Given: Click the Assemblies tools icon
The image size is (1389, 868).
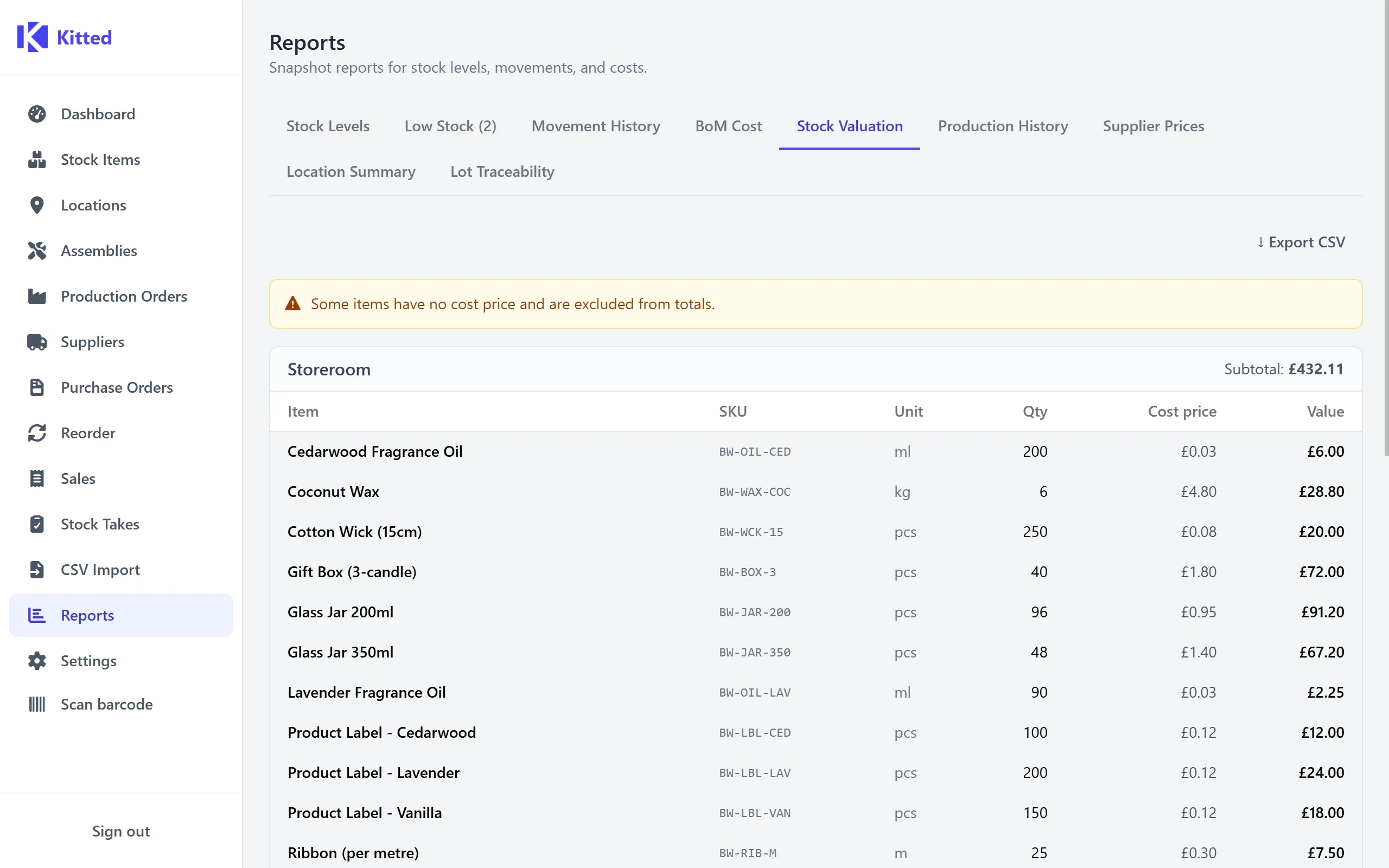Looking at the screenshot, I should pos(37,251).
